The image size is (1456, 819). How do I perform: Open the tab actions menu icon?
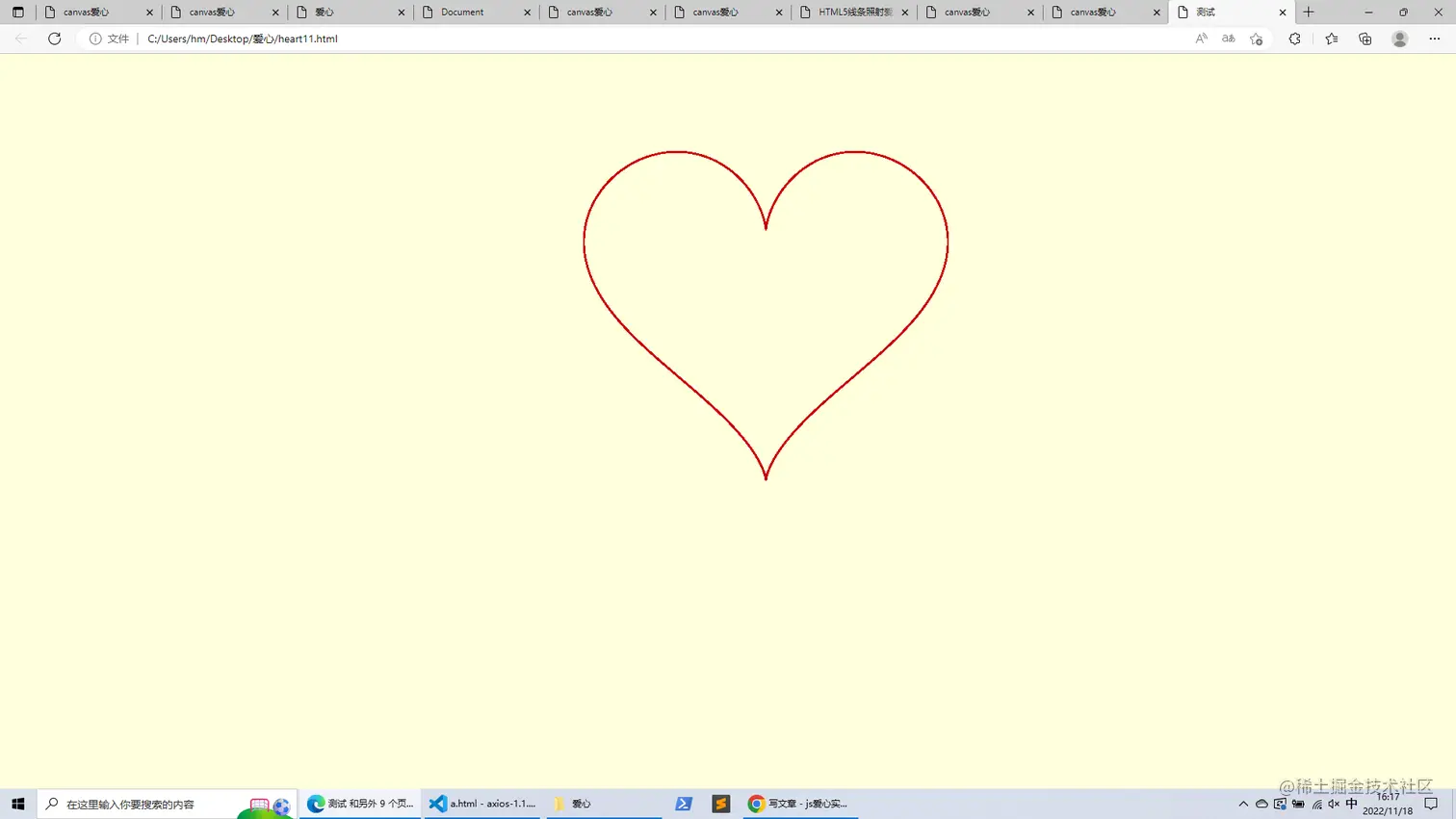[x=17, y=13]
